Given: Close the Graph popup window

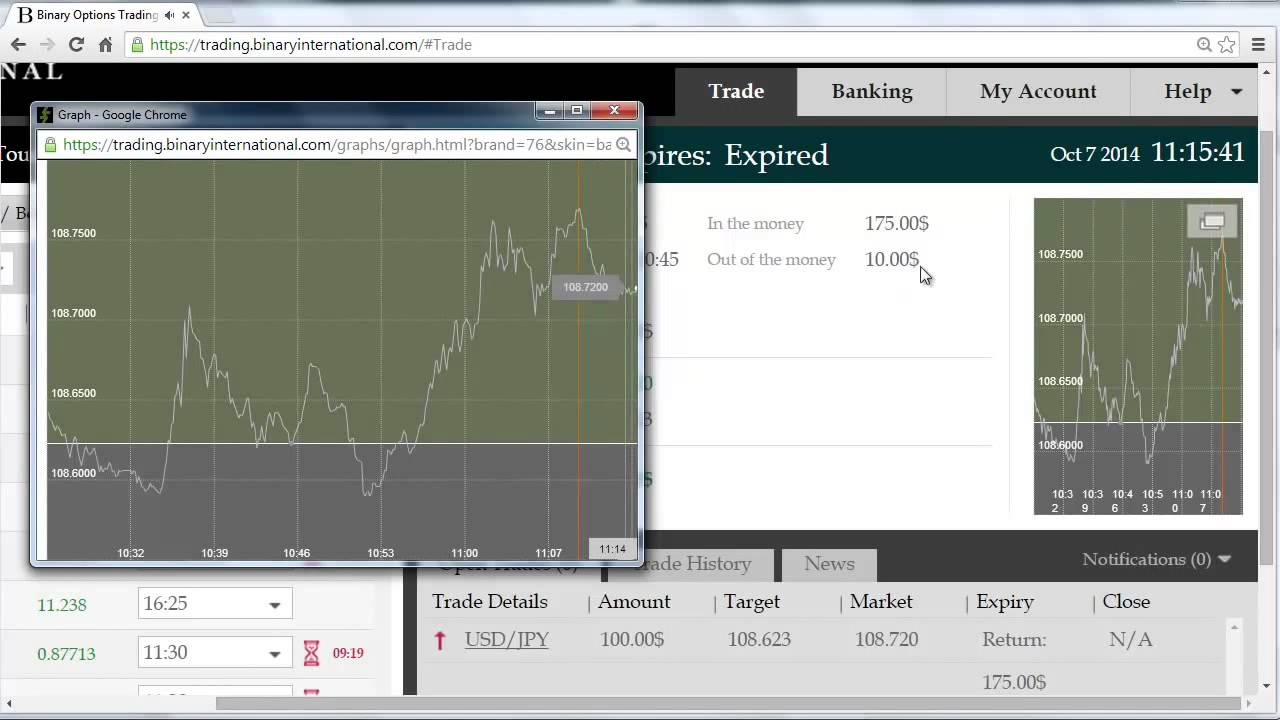Looking at the screenshot, I should pyautogui.click(x=614, y=110).
